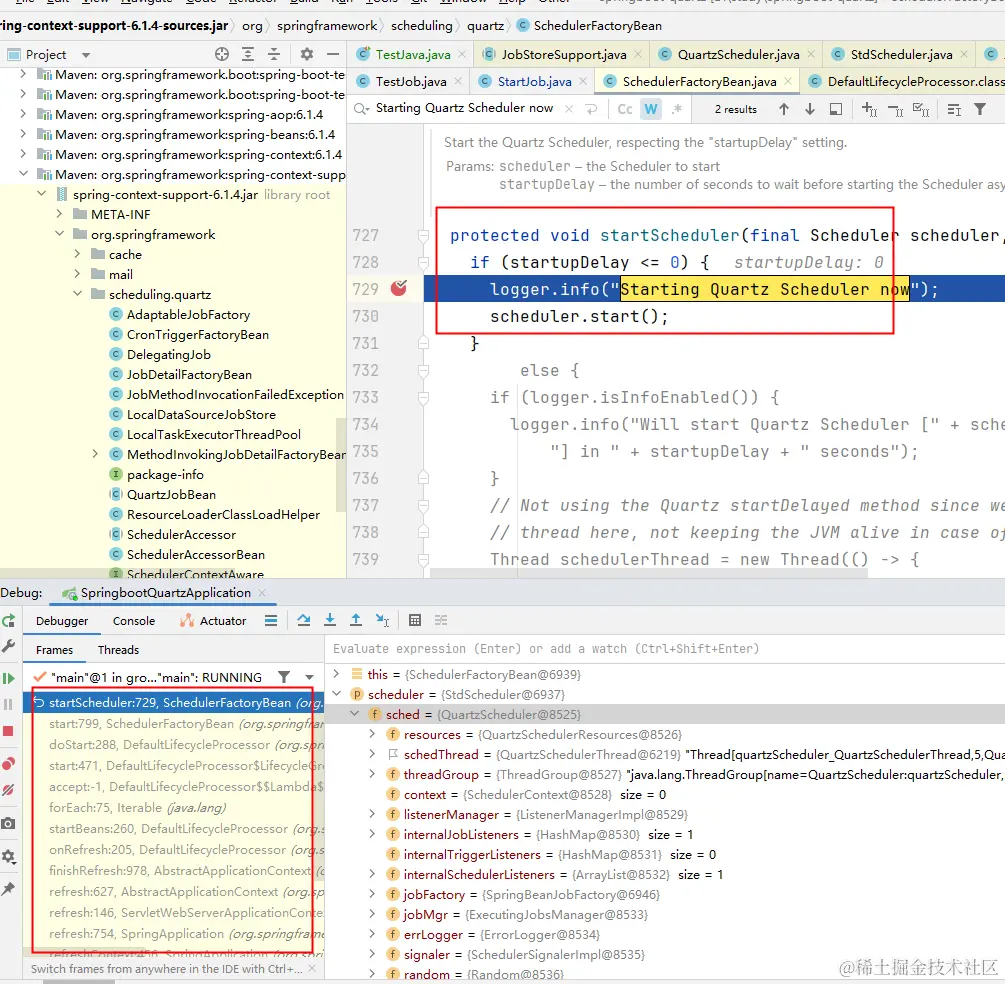Switch to TestJava.java tab

413,55
